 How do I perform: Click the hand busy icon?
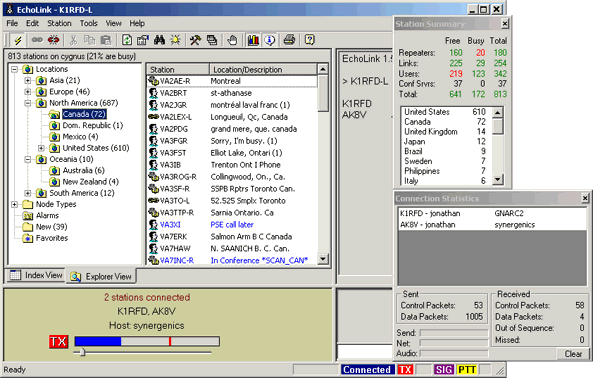(232, 40)
